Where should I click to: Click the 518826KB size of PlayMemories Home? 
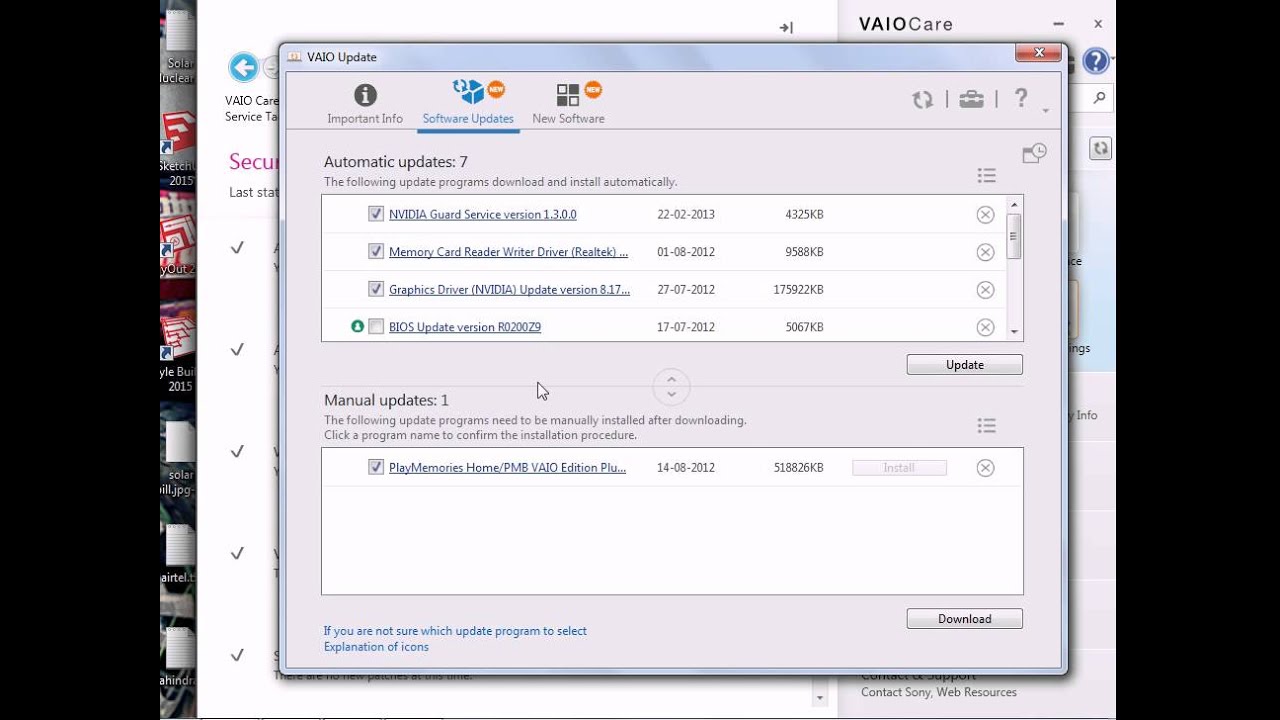point(798,468)
